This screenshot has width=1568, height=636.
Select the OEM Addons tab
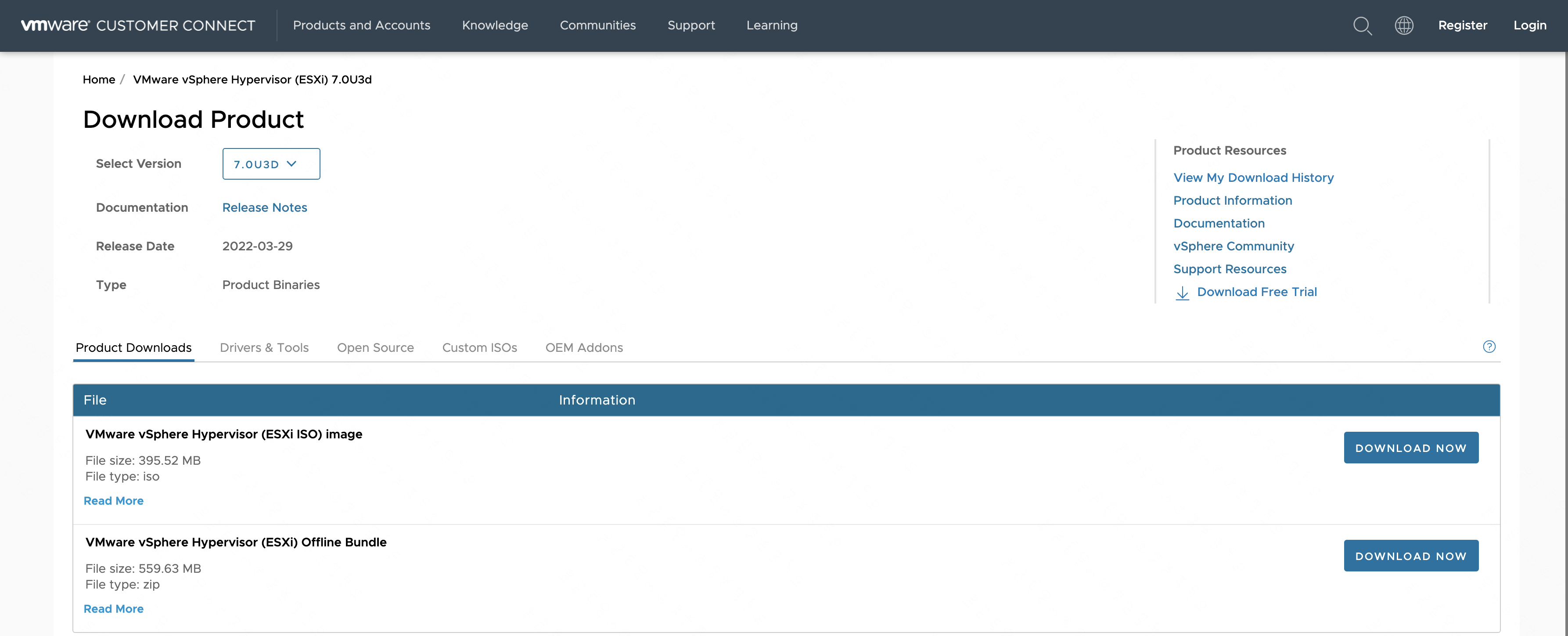(584, 347)
